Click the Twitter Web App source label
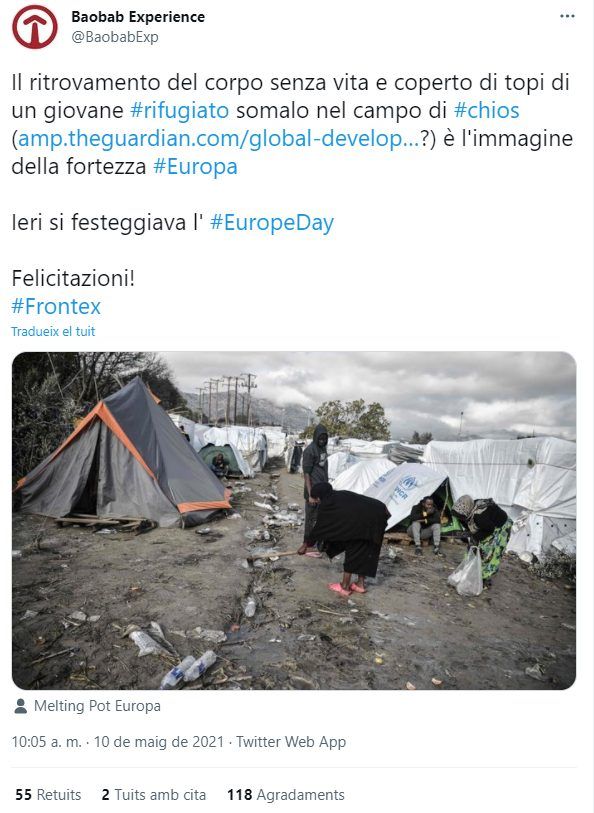Screen dimensions: 594x813 [x=291, y=742]
